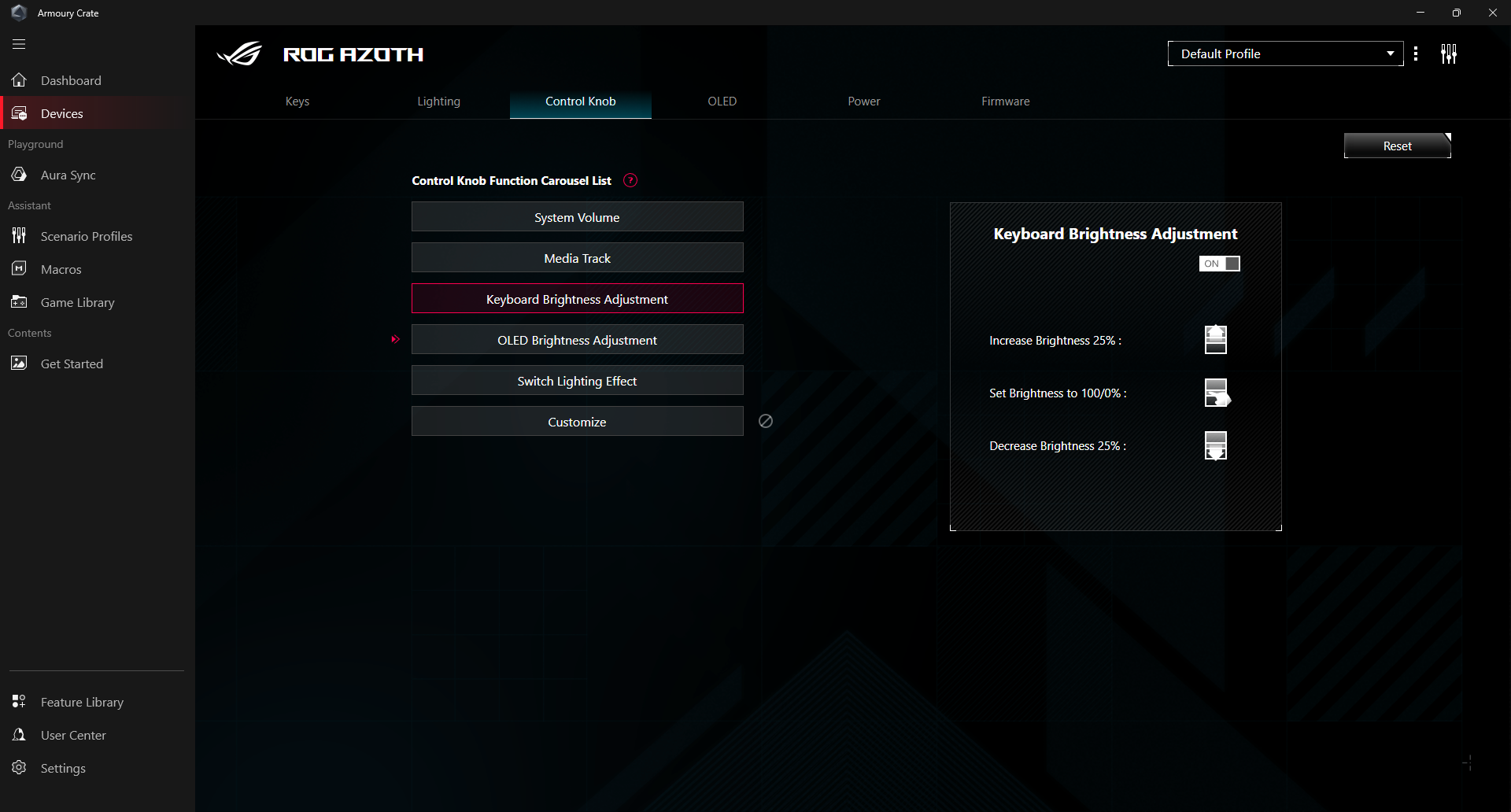Screen dimensions: 1511x812
Task: Select Keyboard Brightness Adjustment list item
Action: pos(578,298)
